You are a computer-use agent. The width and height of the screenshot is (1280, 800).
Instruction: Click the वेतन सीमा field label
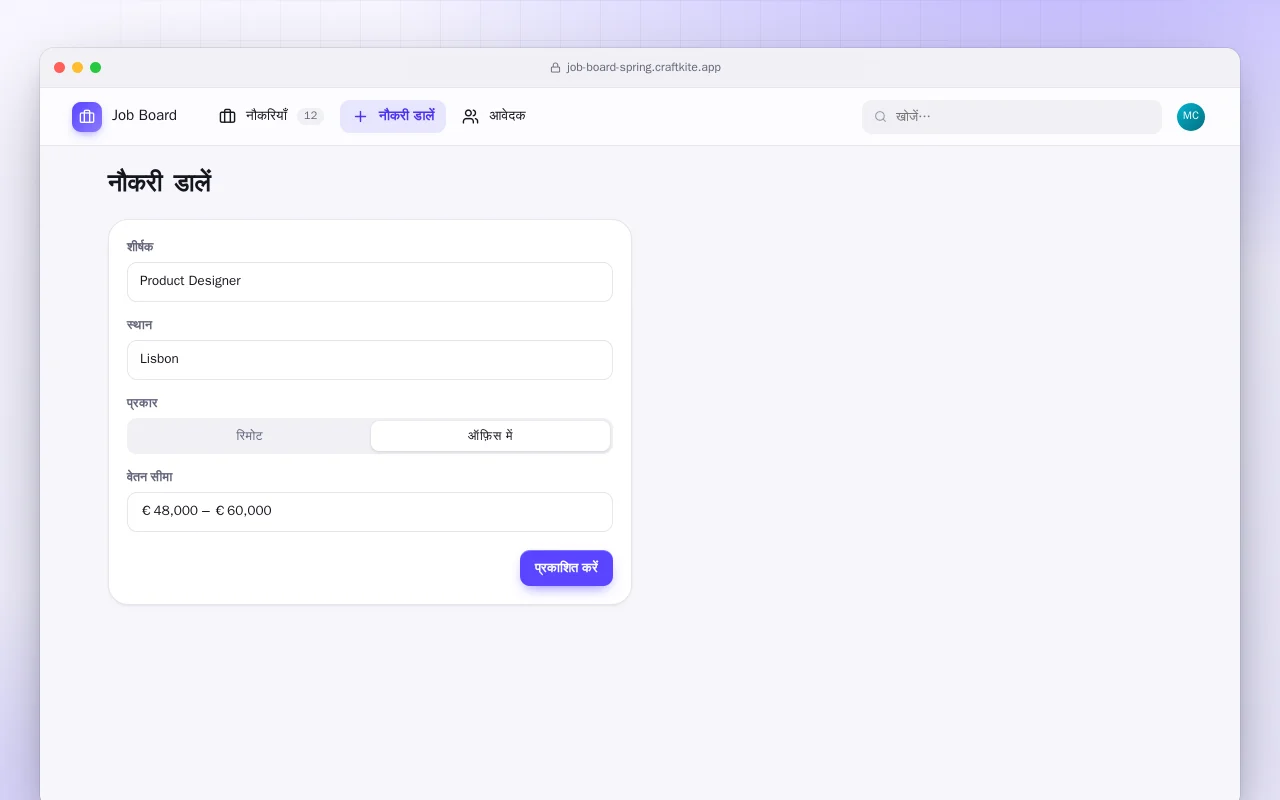point(149,477)
